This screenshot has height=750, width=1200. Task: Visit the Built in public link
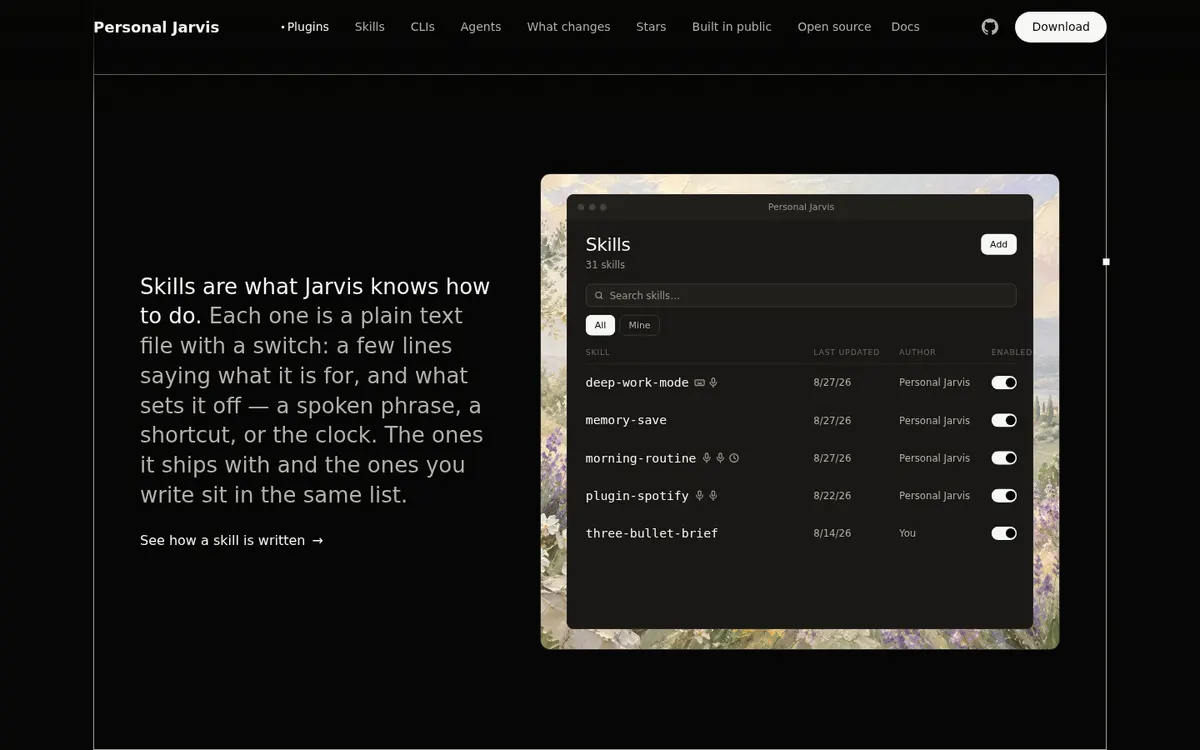coord(732,27)
